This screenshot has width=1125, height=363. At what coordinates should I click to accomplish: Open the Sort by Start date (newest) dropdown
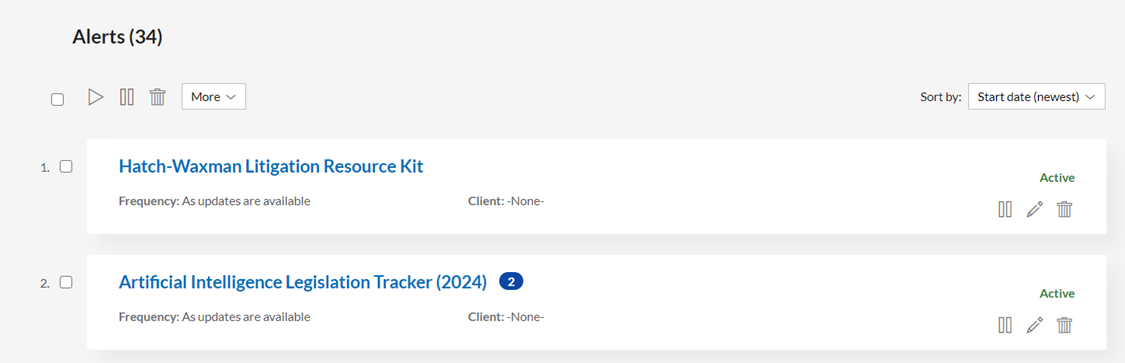coord(1036,97)
